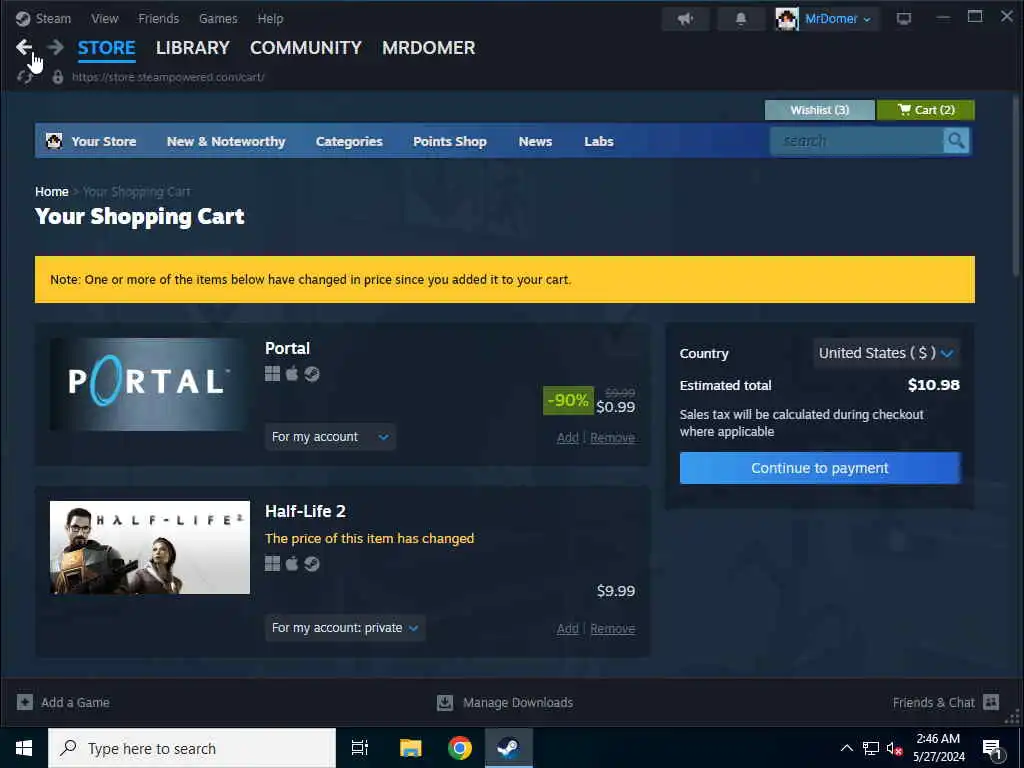
Task: Open the Friends menu
Action: click(159, 18)
